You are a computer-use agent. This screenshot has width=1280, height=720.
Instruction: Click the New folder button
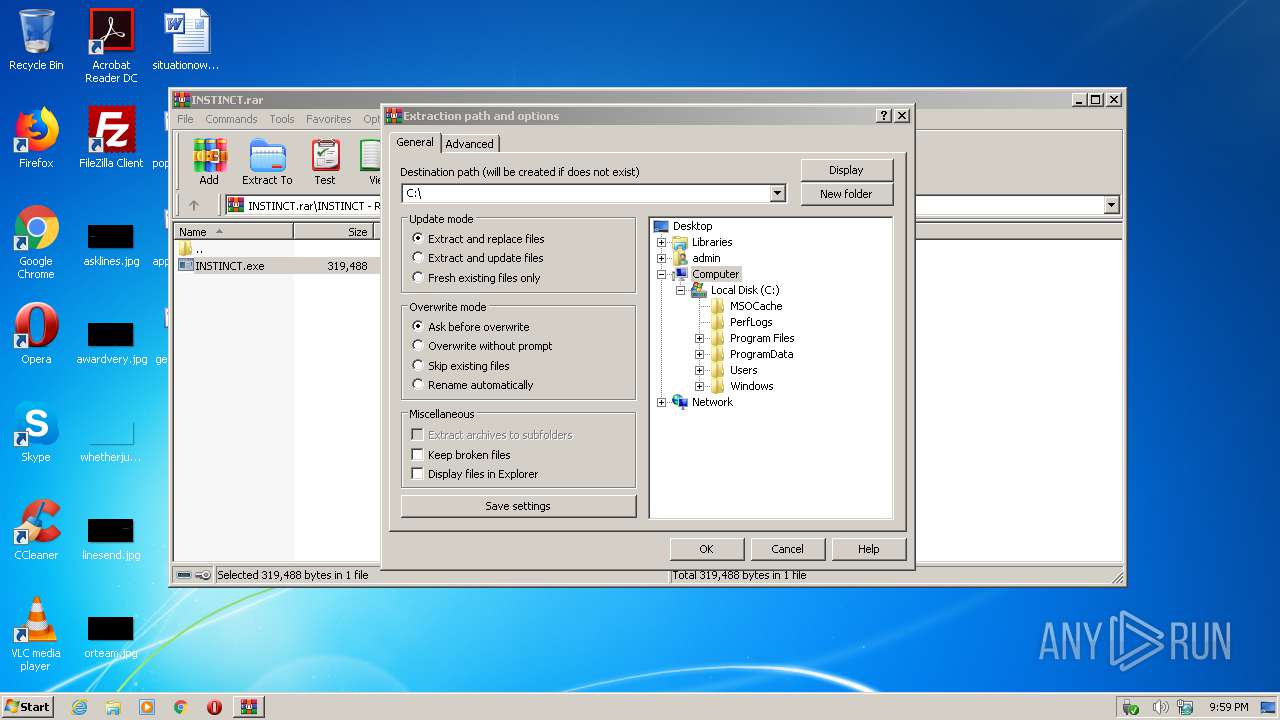pyautogui.click(x=846, y=194)
